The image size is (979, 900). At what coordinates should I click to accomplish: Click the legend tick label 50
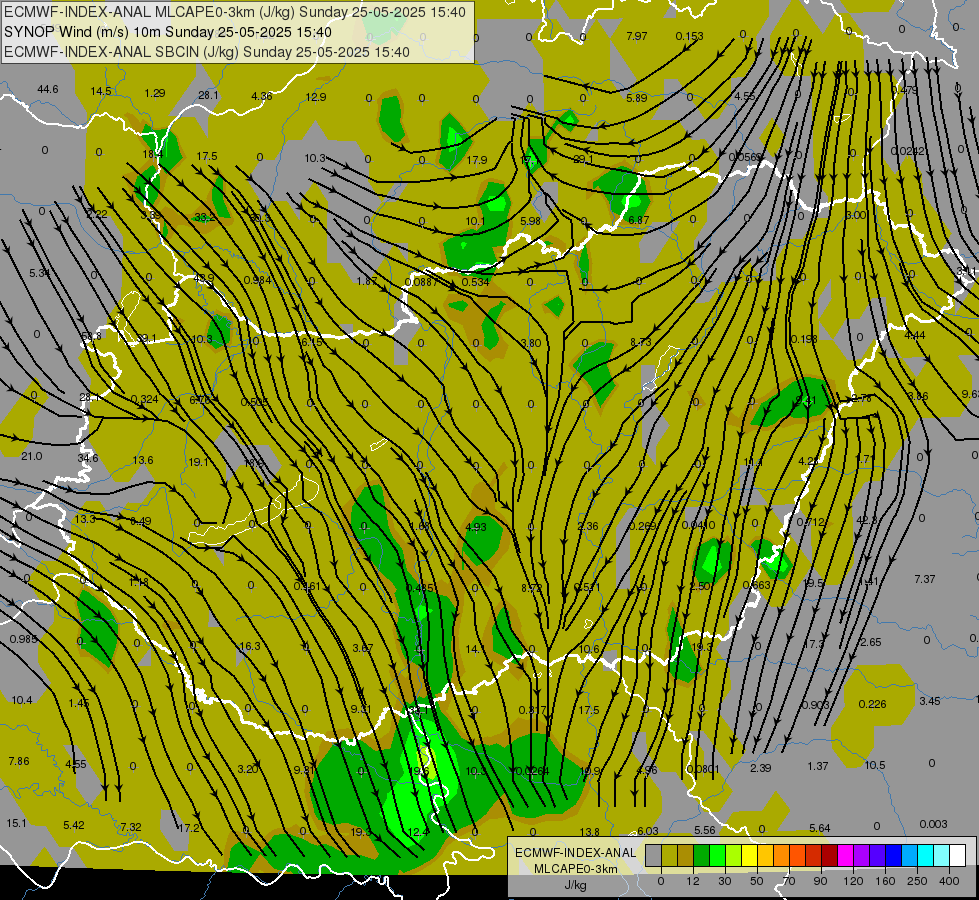tap(757, 881)
